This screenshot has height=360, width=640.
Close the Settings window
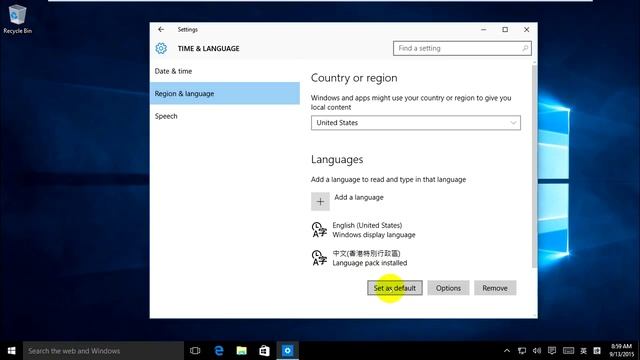click(527, 29)
